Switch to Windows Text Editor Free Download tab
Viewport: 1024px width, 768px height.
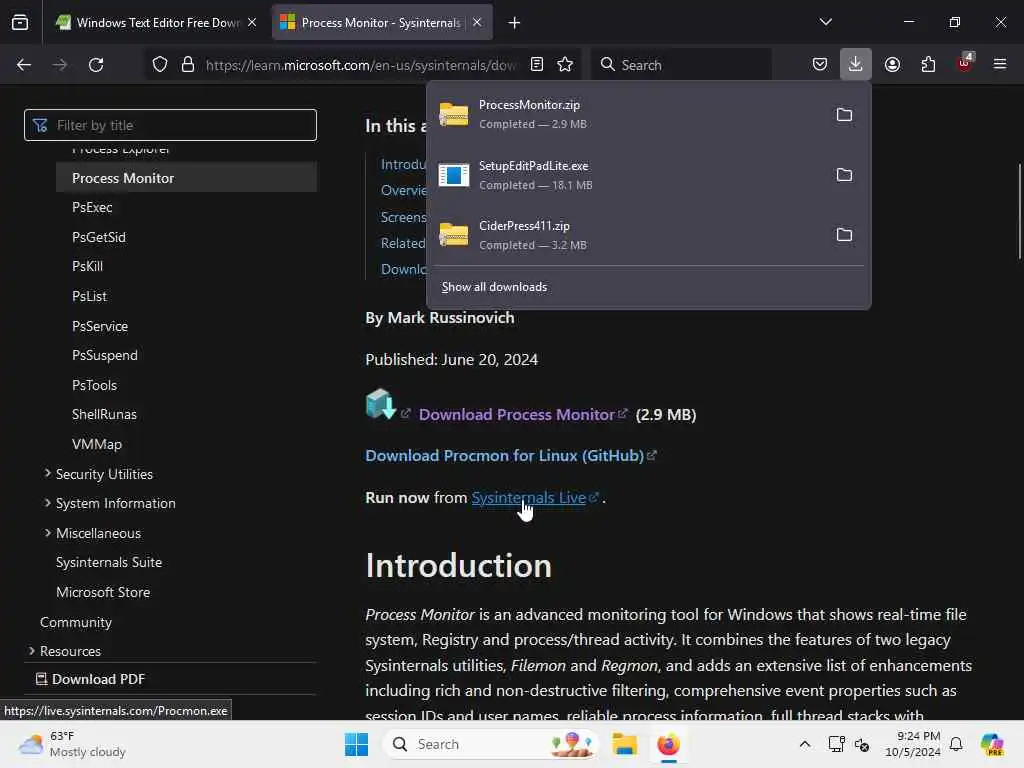point(157,22)
